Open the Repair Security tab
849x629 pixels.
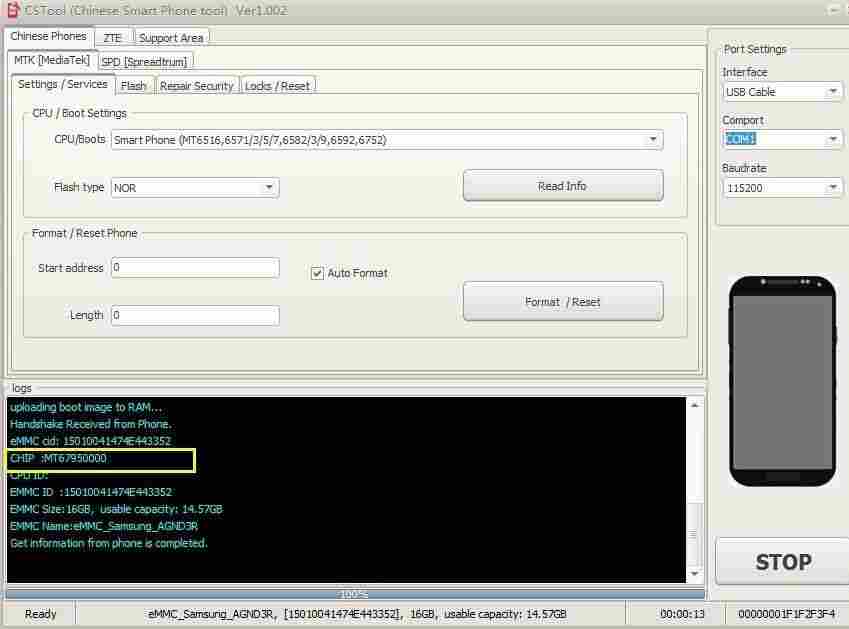pyautogui.click(x=197, y=86)
